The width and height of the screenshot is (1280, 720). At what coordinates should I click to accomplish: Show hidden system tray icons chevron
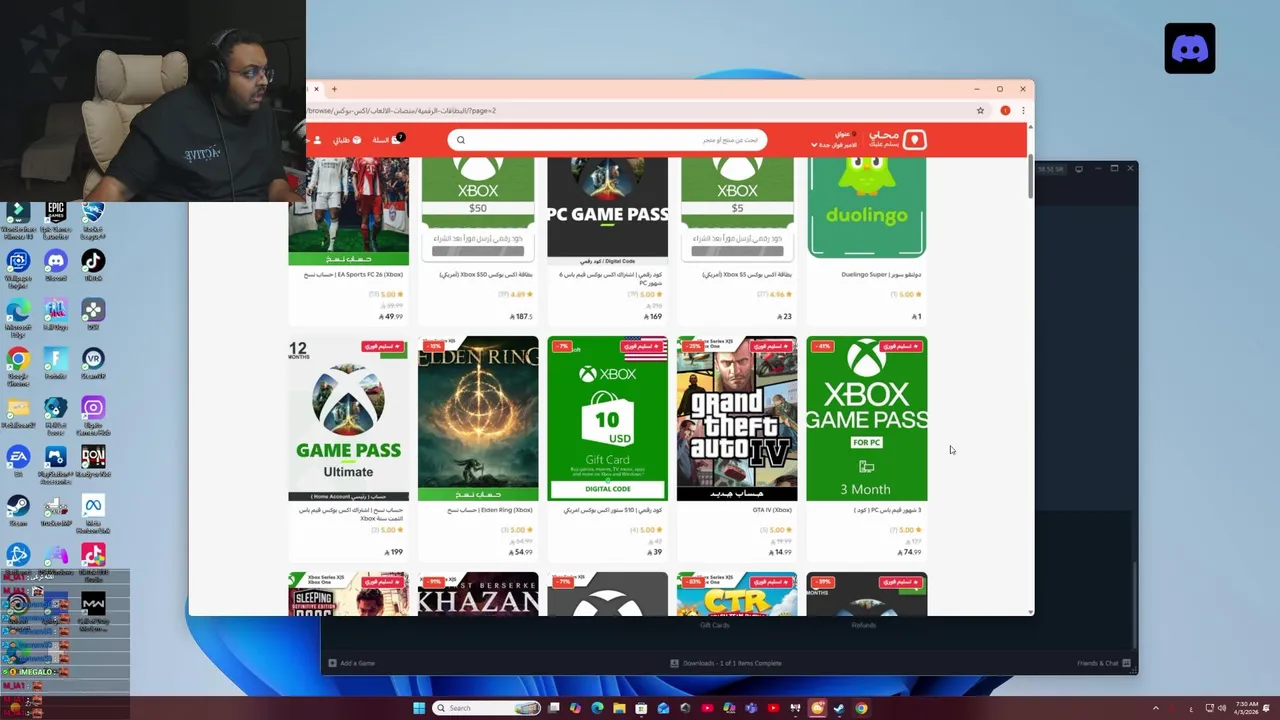(1156, 708)
